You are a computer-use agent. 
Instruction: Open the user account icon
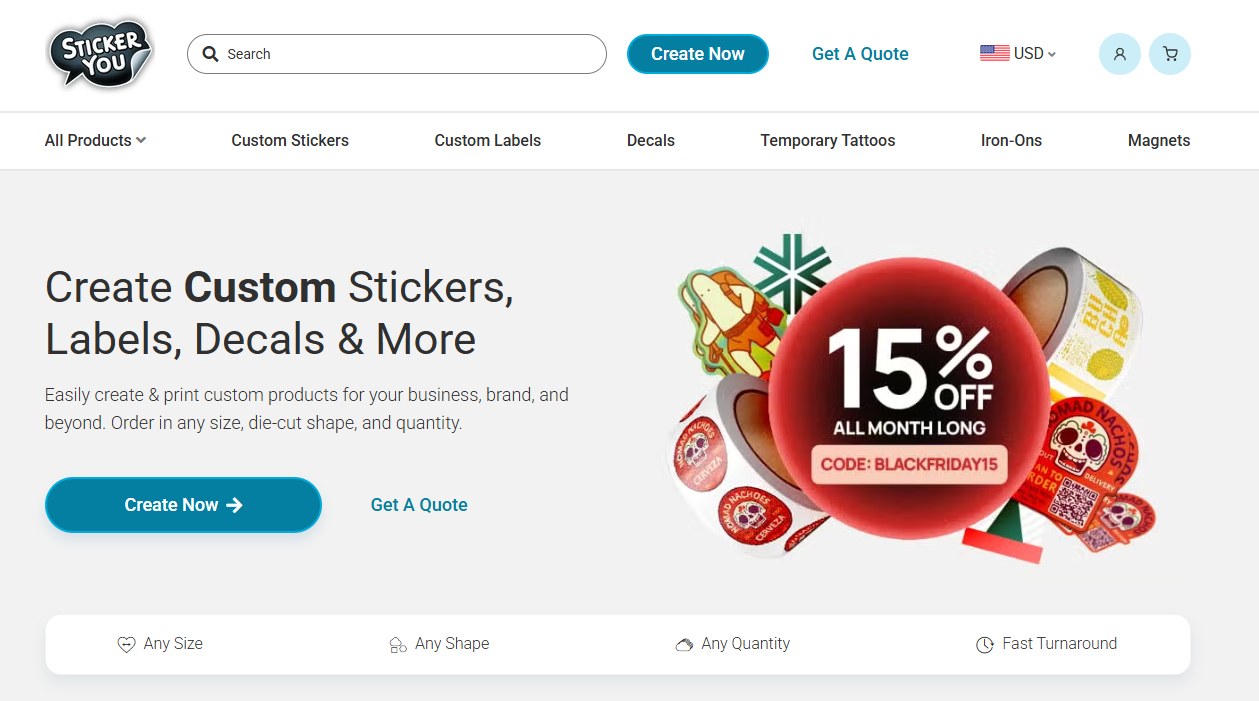[x=1119, y=54]
